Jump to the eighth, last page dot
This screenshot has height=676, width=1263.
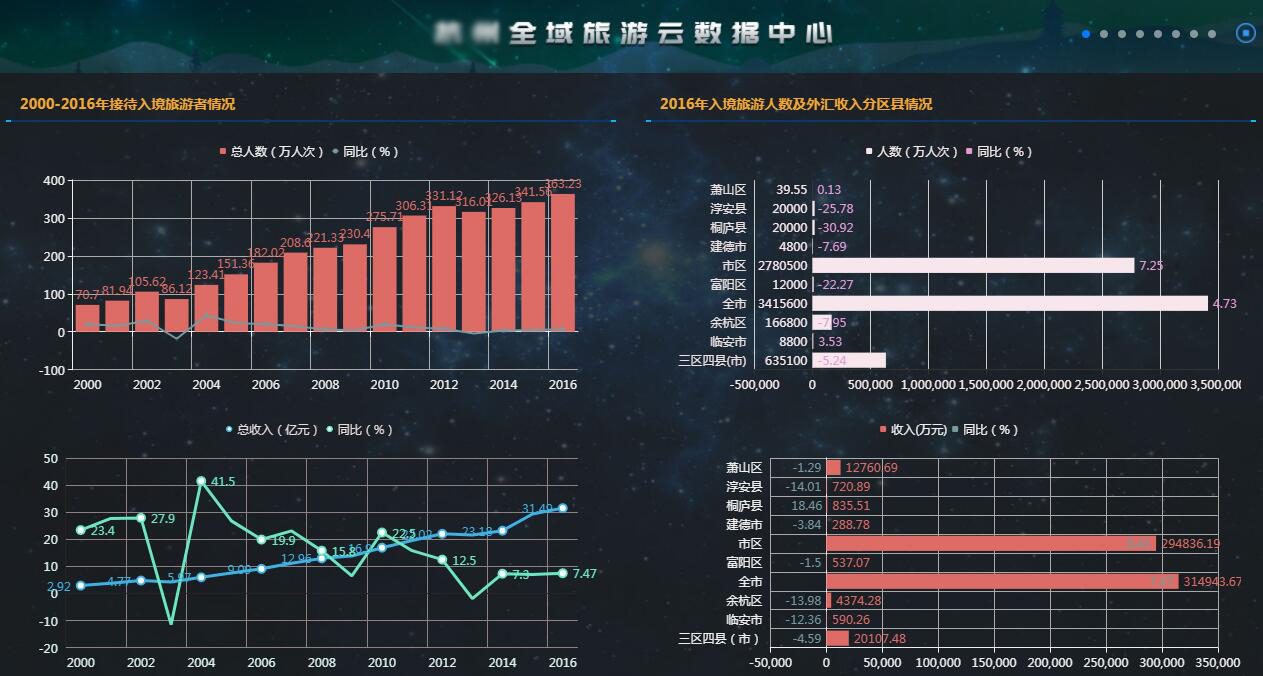[1212, 34]
